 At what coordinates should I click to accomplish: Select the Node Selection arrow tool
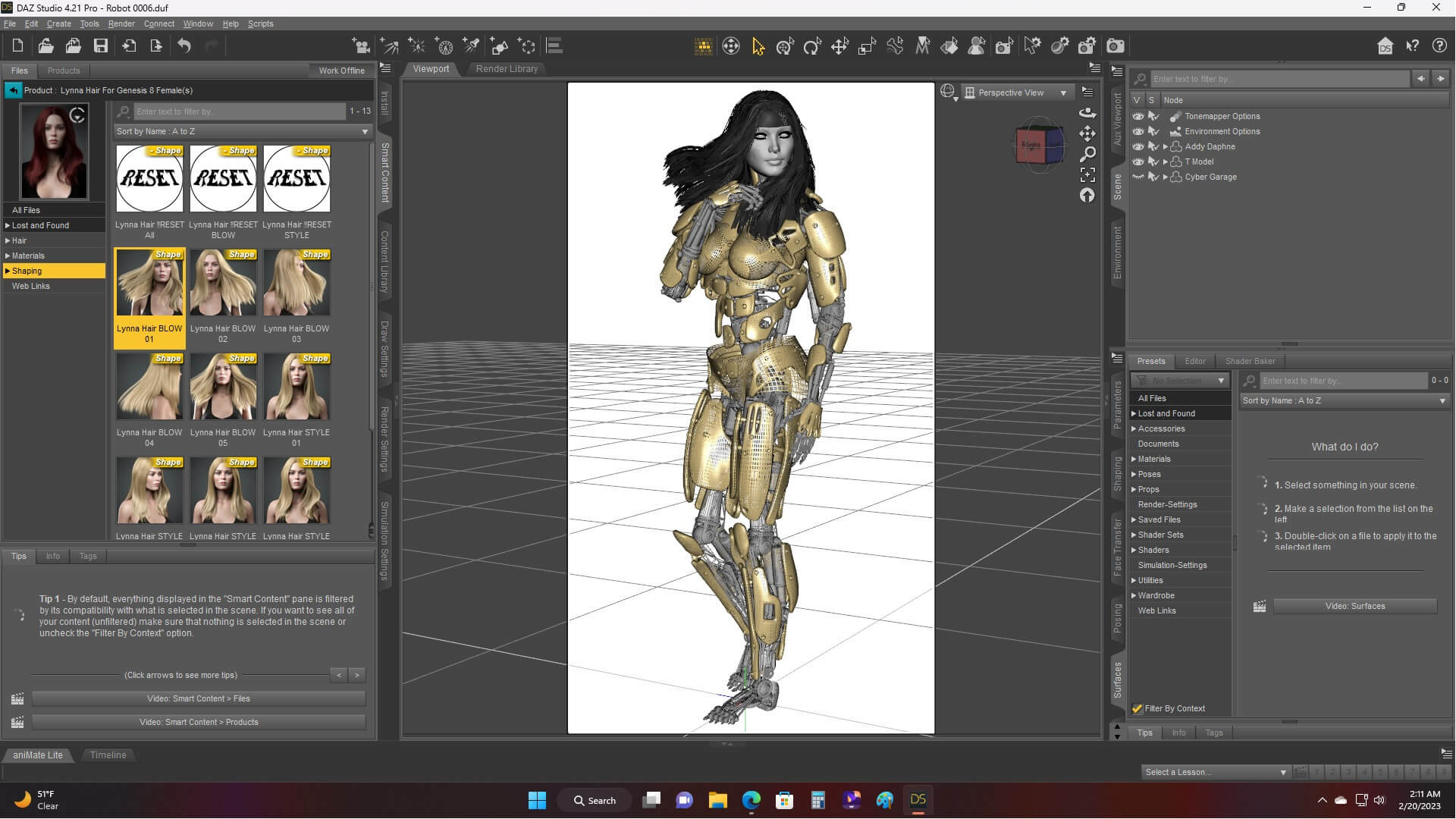tap(758, 47)
